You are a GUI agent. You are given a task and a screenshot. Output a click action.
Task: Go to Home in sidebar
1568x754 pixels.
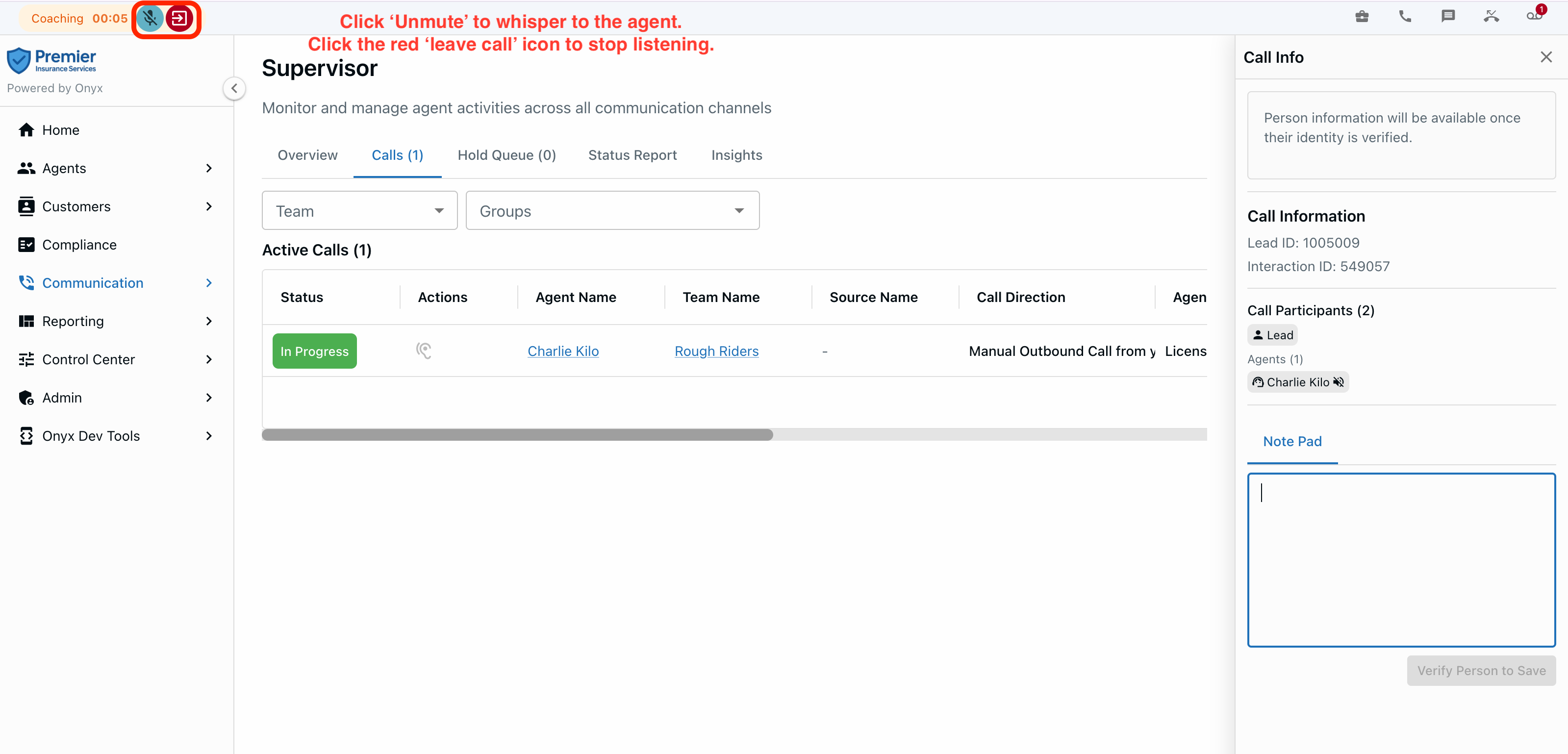click(116, 129)
